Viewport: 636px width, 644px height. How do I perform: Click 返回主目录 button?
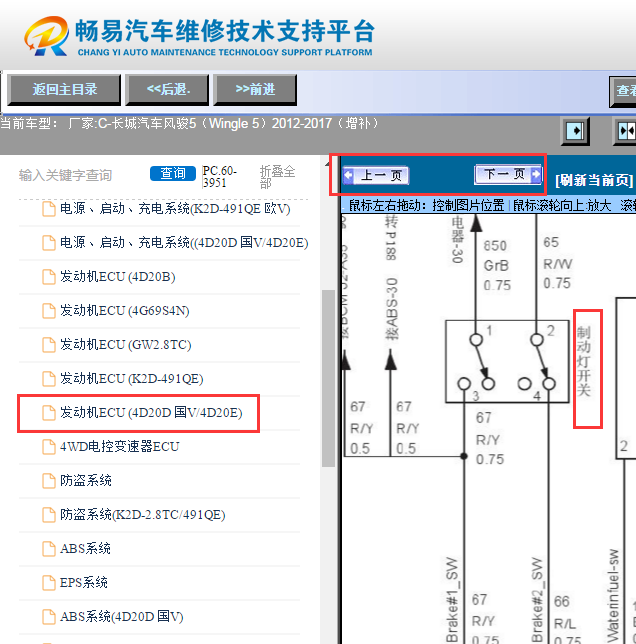pos(64,90)
